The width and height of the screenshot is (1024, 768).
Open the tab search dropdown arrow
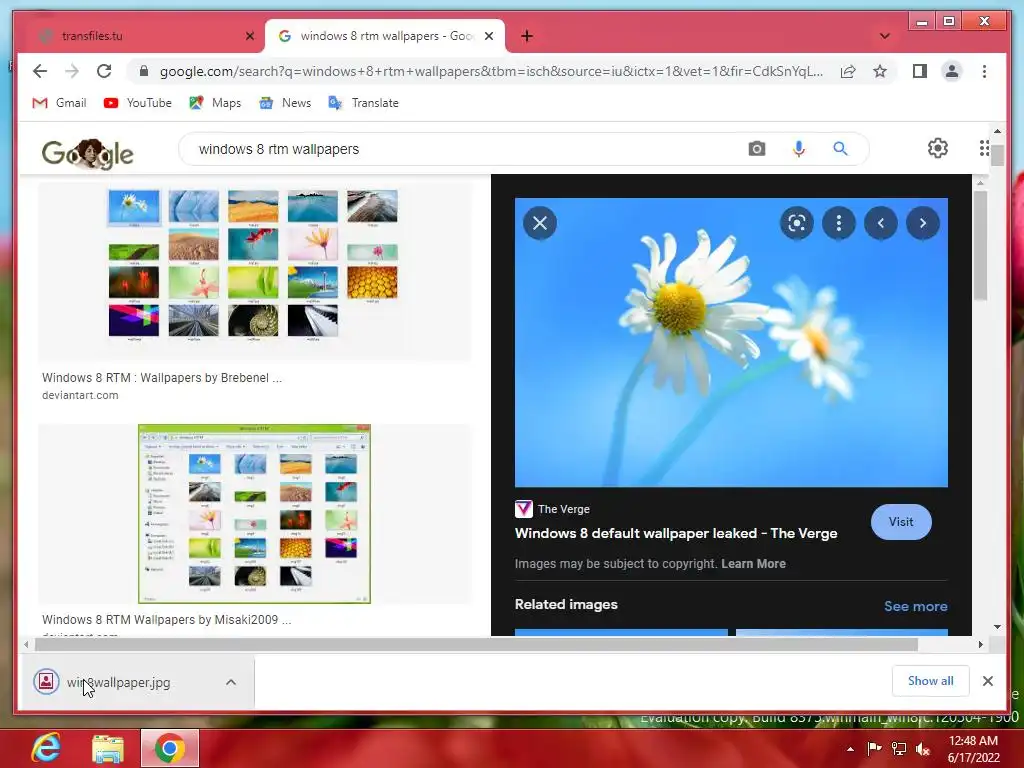coord(885,36)
